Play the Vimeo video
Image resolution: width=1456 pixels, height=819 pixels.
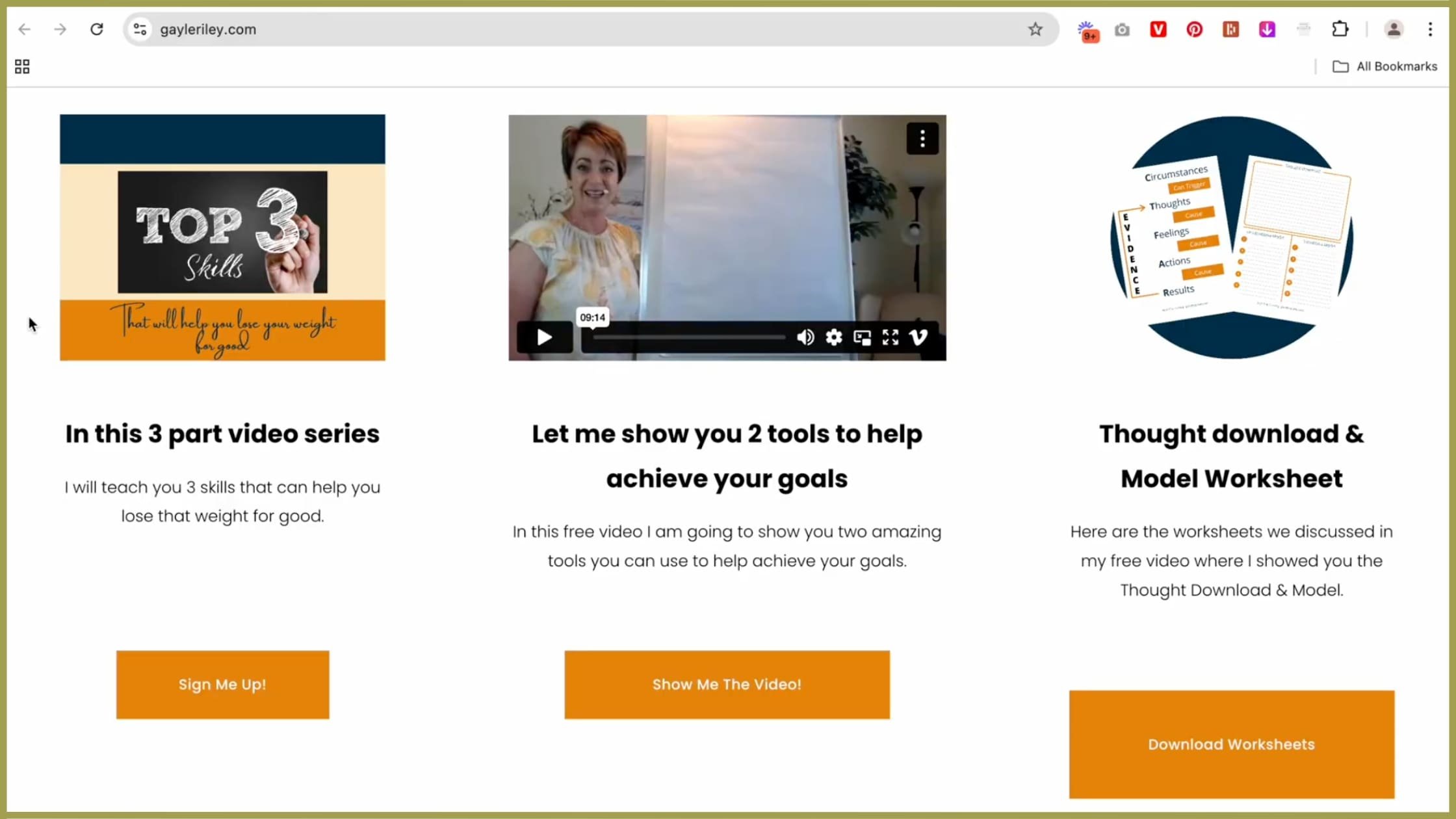point(545,337)
